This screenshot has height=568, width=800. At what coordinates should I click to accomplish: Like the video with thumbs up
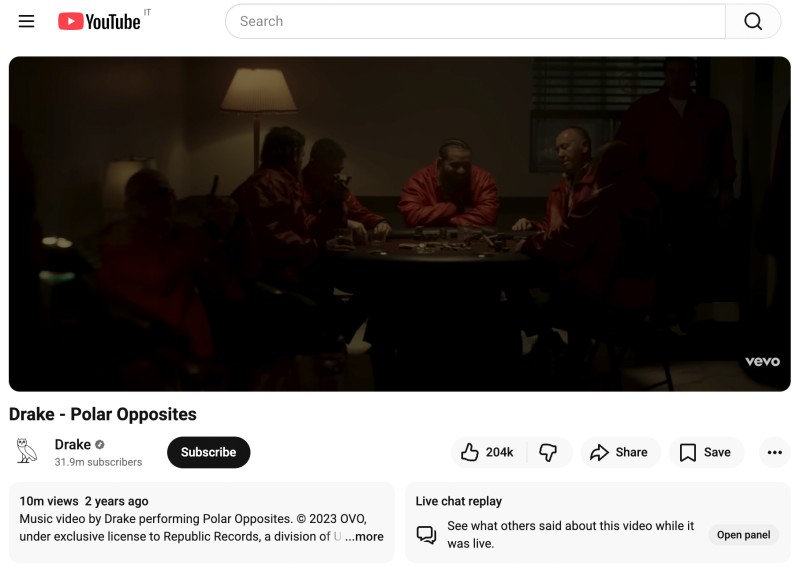click(x=469, y=452)
